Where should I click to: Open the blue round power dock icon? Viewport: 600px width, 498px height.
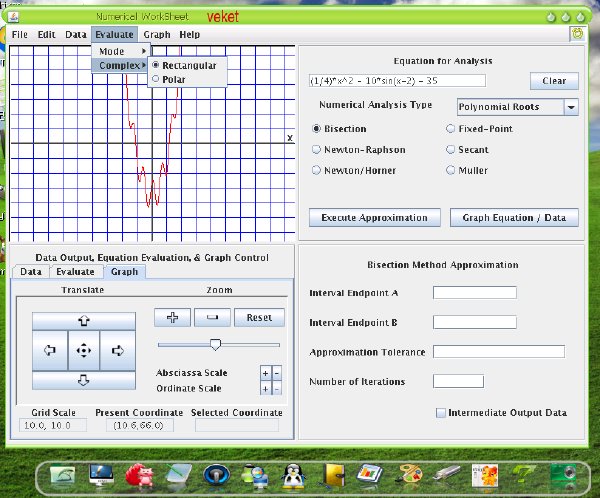(x=217, y=476)
